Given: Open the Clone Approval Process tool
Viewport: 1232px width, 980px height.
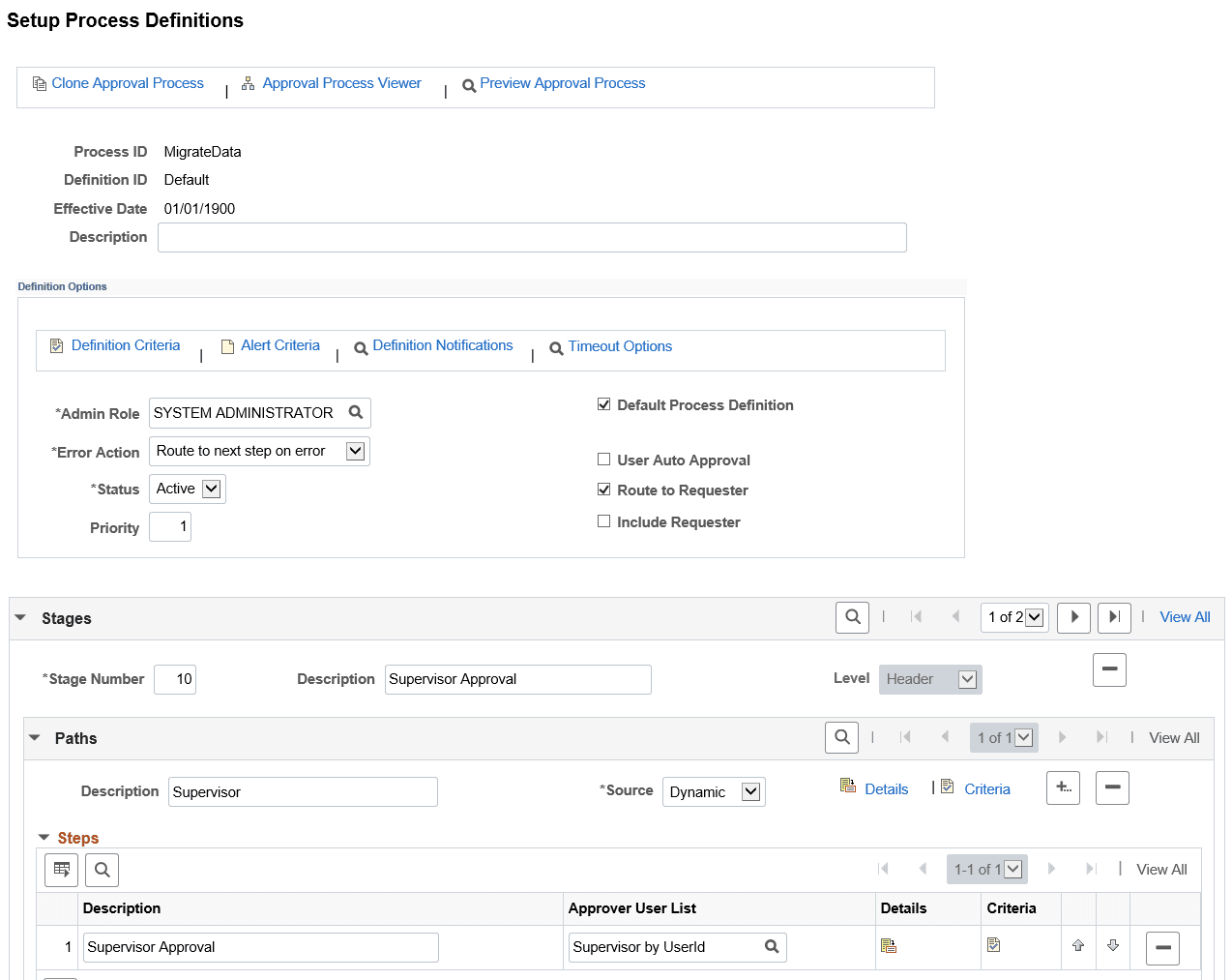Looking at the screenshot, I should coord(127,83).
